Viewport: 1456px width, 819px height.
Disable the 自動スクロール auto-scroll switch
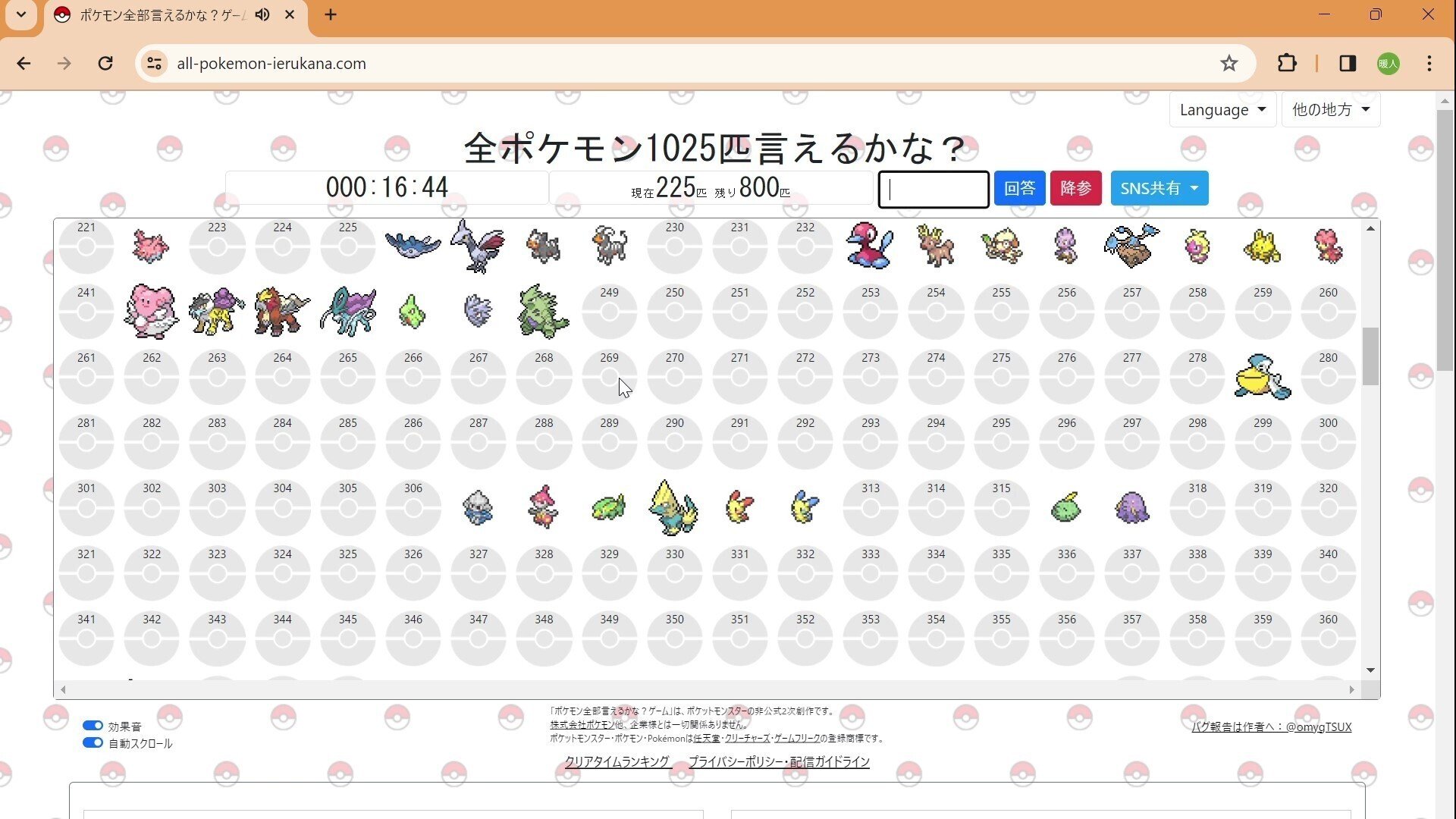(93, 742)
